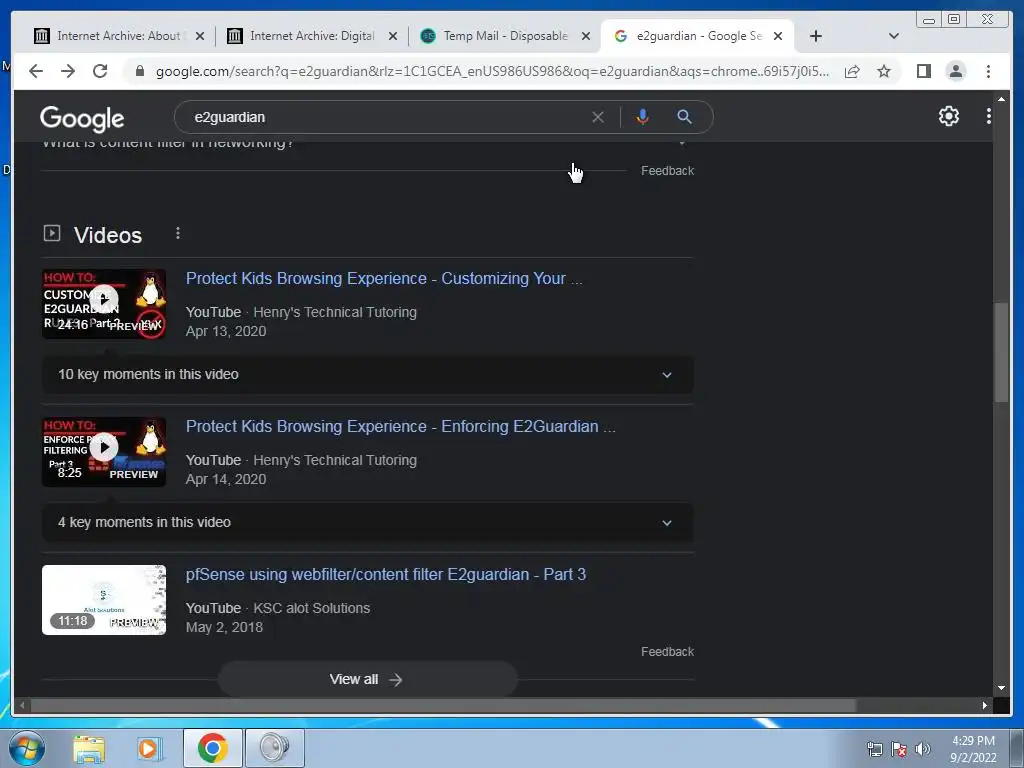
Task: Click View all videos button
Action: coord(367,679)
